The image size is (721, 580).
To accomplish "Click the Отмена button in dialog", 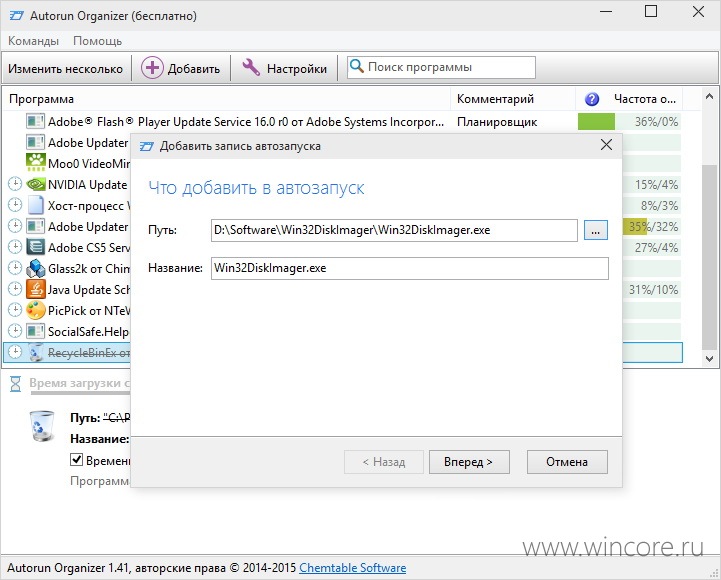I will [567, 462].
